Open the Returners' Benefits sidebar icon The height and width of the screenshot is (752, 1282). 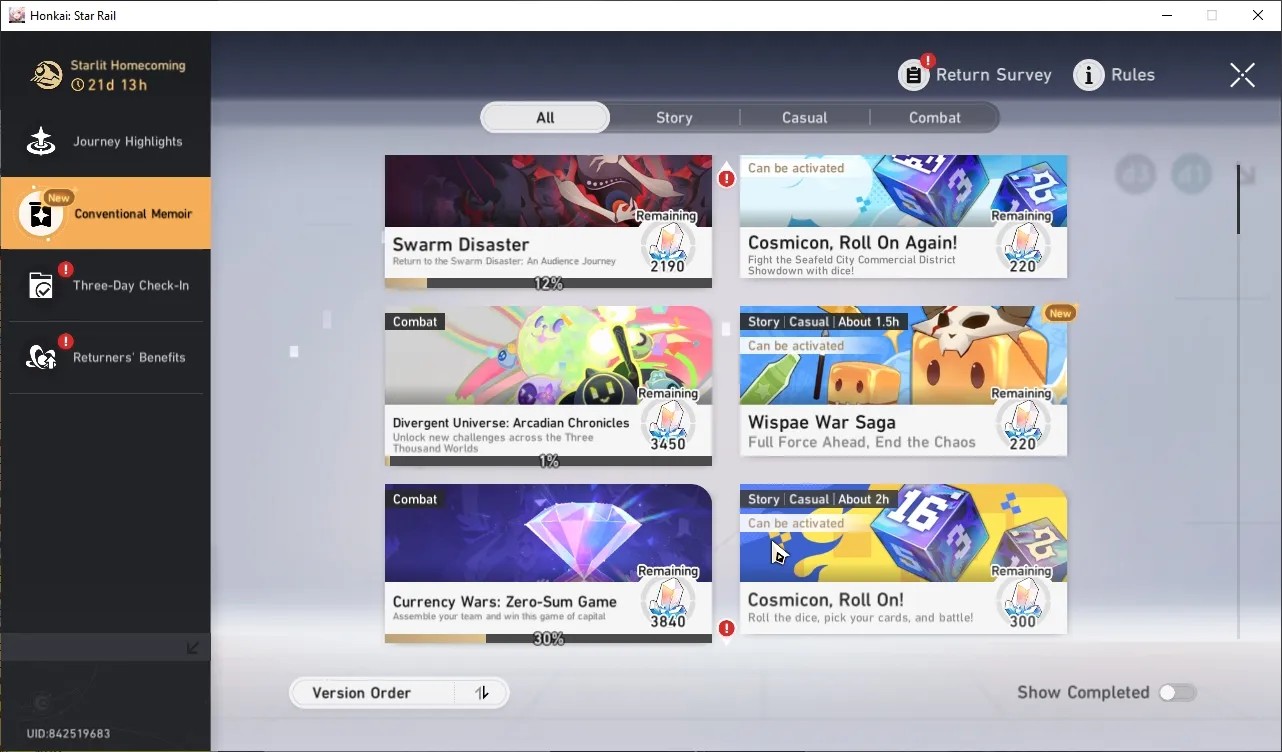[x=41, y=358]
